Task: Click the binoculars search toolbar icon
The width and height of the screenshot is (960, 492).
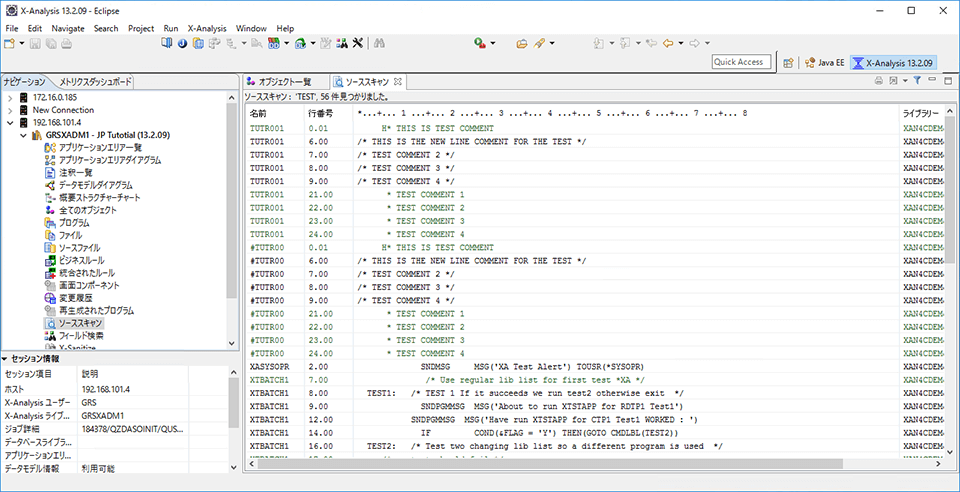Action: click(379, 43)
